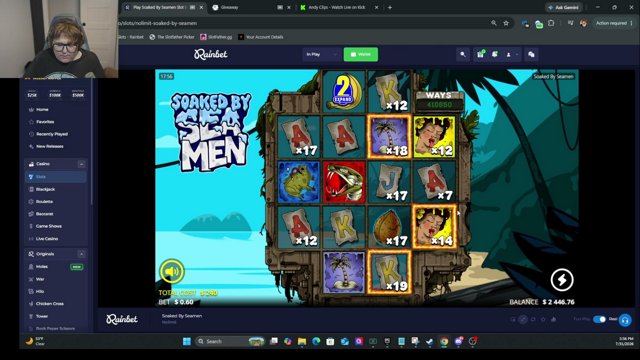Open the site search magnifier in Rainbet header
Viewport: 640px width, 360px height.
click(463, 54)
